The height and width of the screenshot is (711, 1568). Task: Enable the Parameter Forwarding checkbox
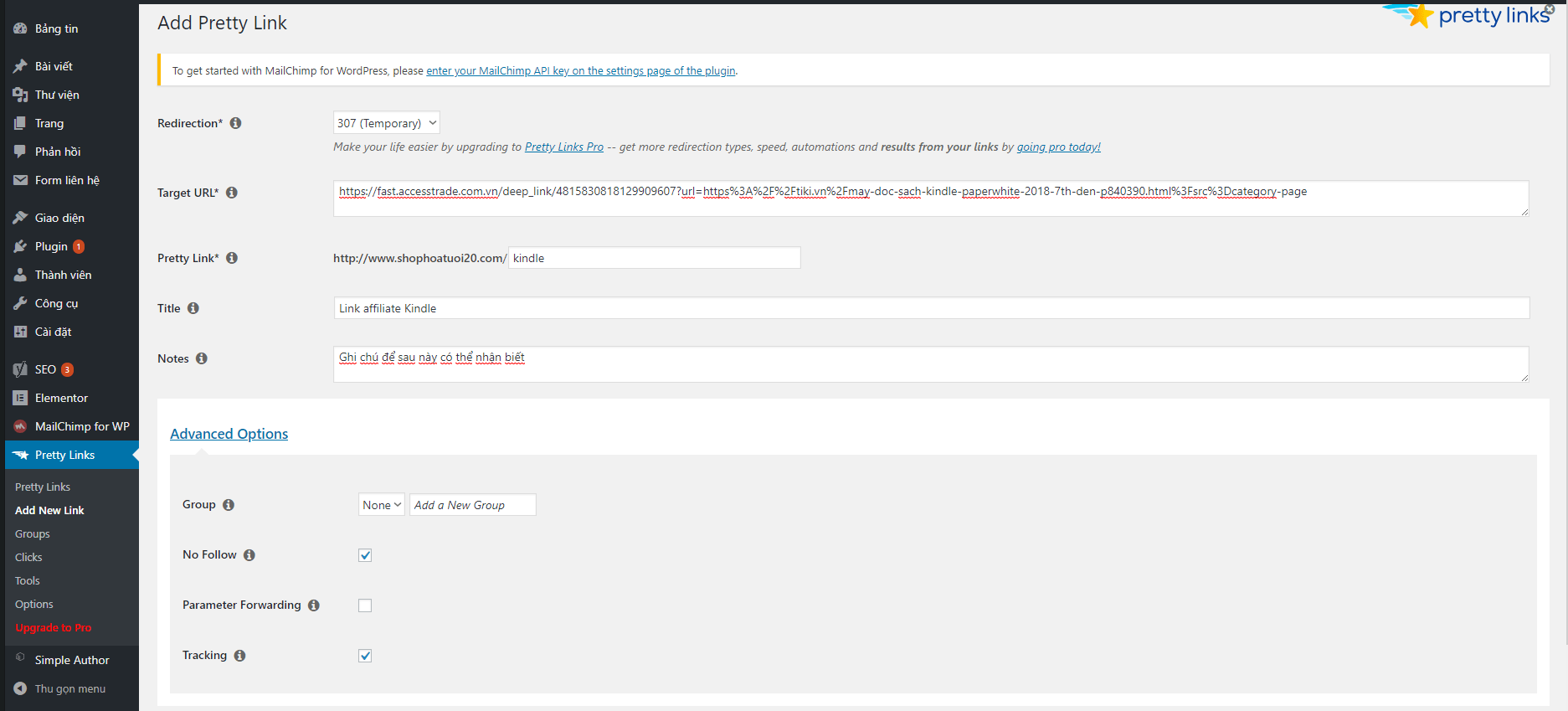point(365,605)
